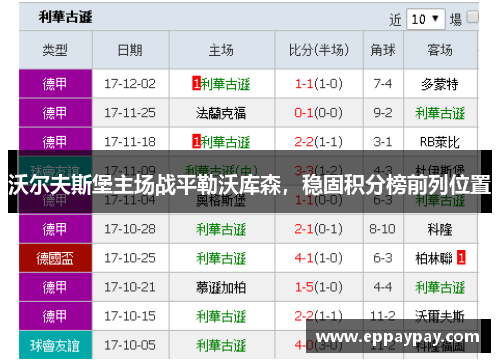Click the score 4-1(1-0) in the 德國盃 row
Image resolution: width=500 pixels, height=362 pixels.
click(319, 258)
